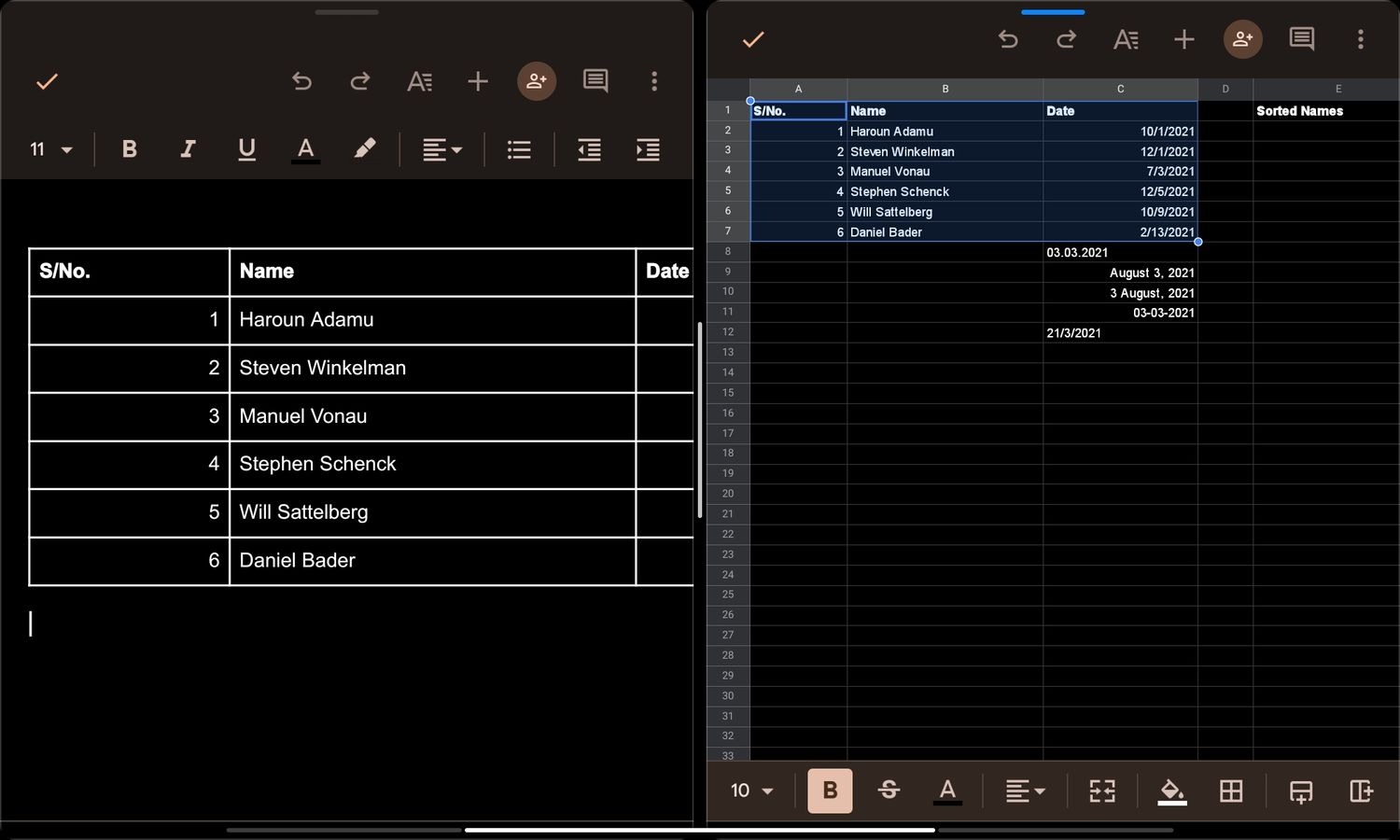
Task: Redo action in Sheets window
Action: (1066, 39)
